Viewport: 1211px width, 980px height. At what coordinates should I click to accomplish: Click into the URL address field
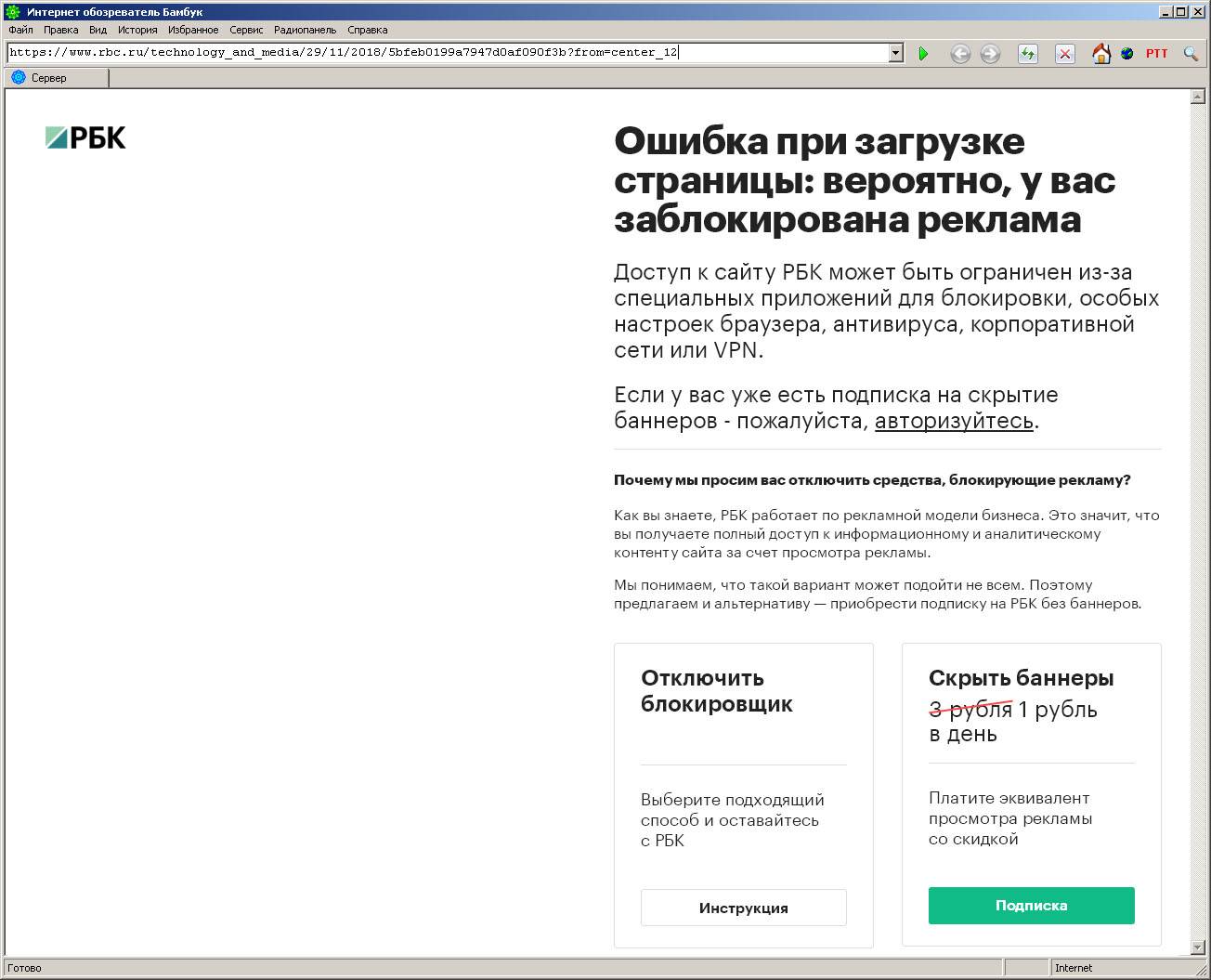448,53
